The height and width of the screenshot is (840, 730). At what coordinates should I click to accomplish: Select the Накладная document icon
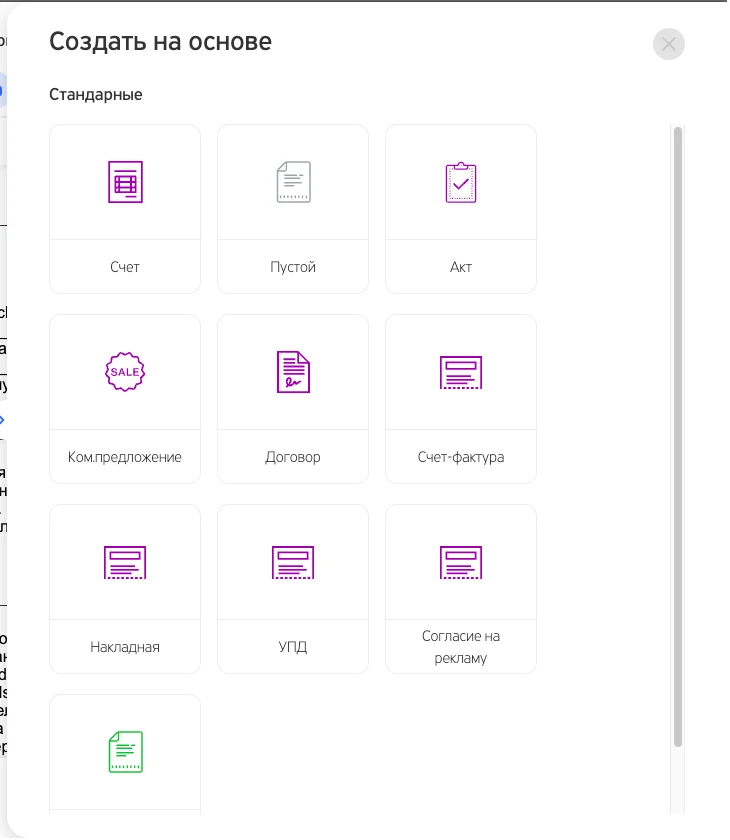pyautogui.click(x=125, y=562)
